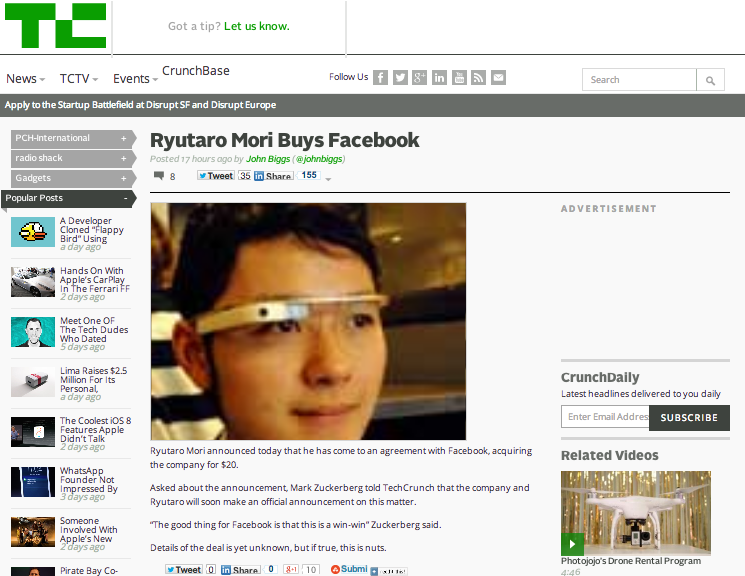Click the Enter Email Address field
This screenshot has height=576, width=745.
(x=605, y=417)
